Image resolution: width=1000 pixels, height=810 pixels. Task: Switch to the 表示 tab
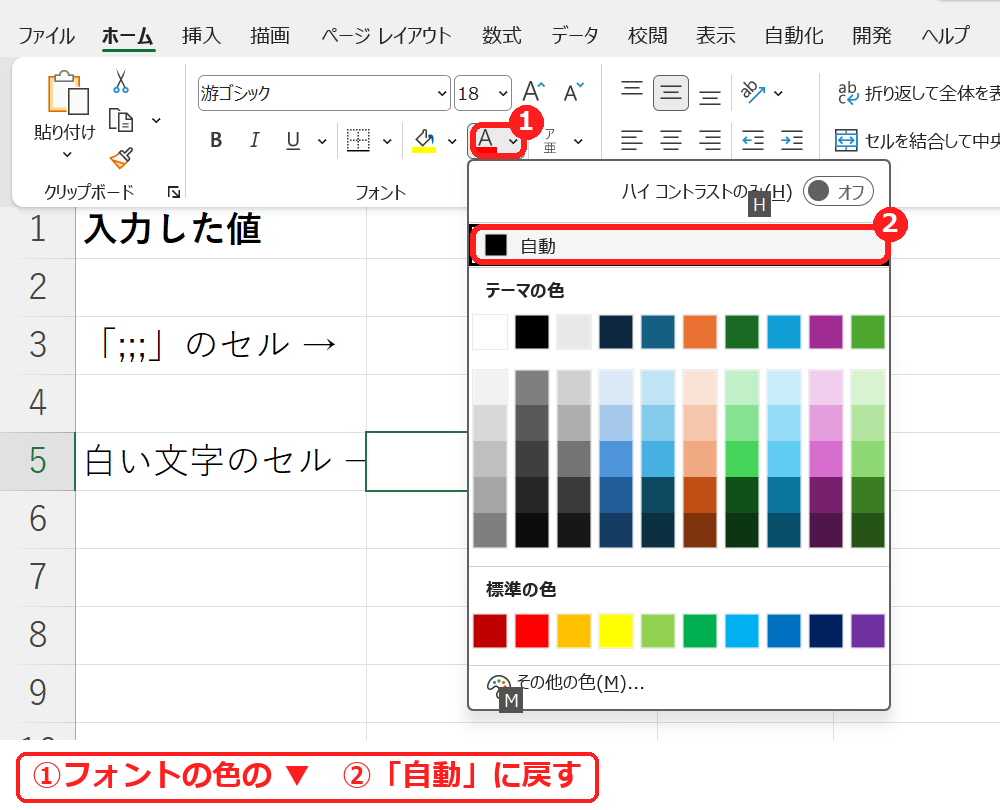point(716,35)
